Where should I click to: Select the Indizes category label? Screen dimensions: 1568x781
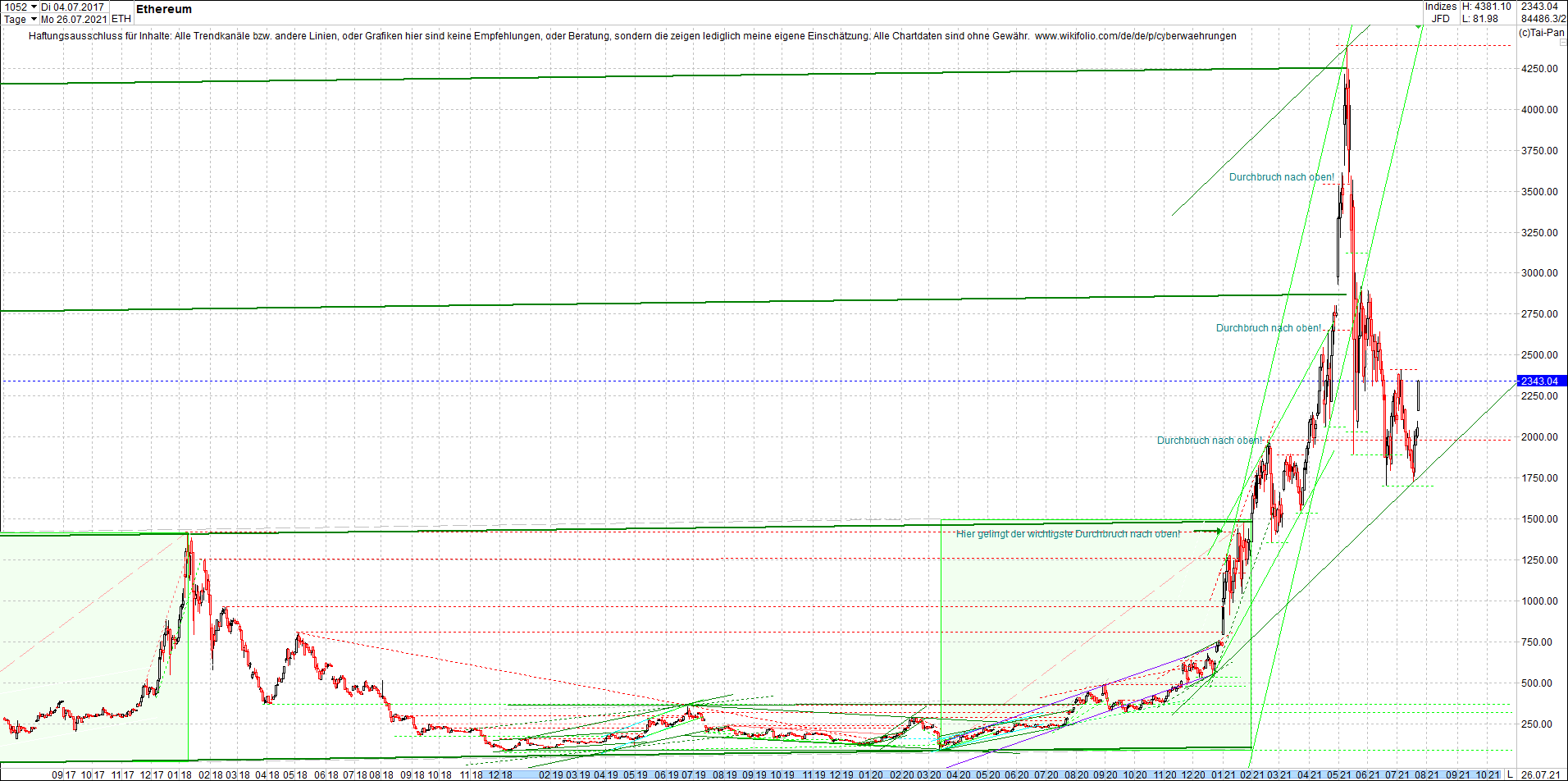(x=1441, y=6)
